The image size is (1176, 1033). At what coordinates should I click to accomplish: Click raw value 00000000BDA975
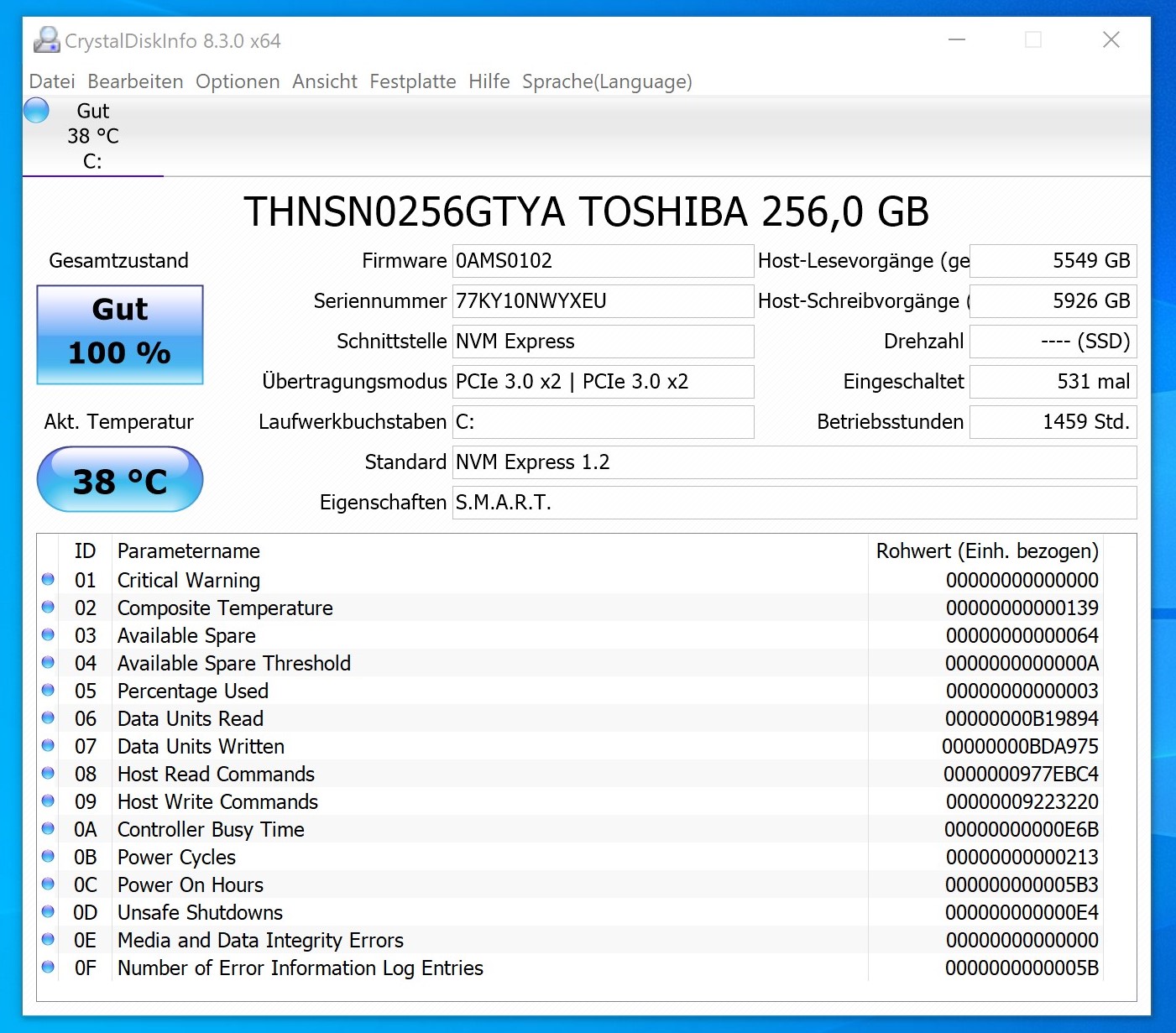(1020, 746)
